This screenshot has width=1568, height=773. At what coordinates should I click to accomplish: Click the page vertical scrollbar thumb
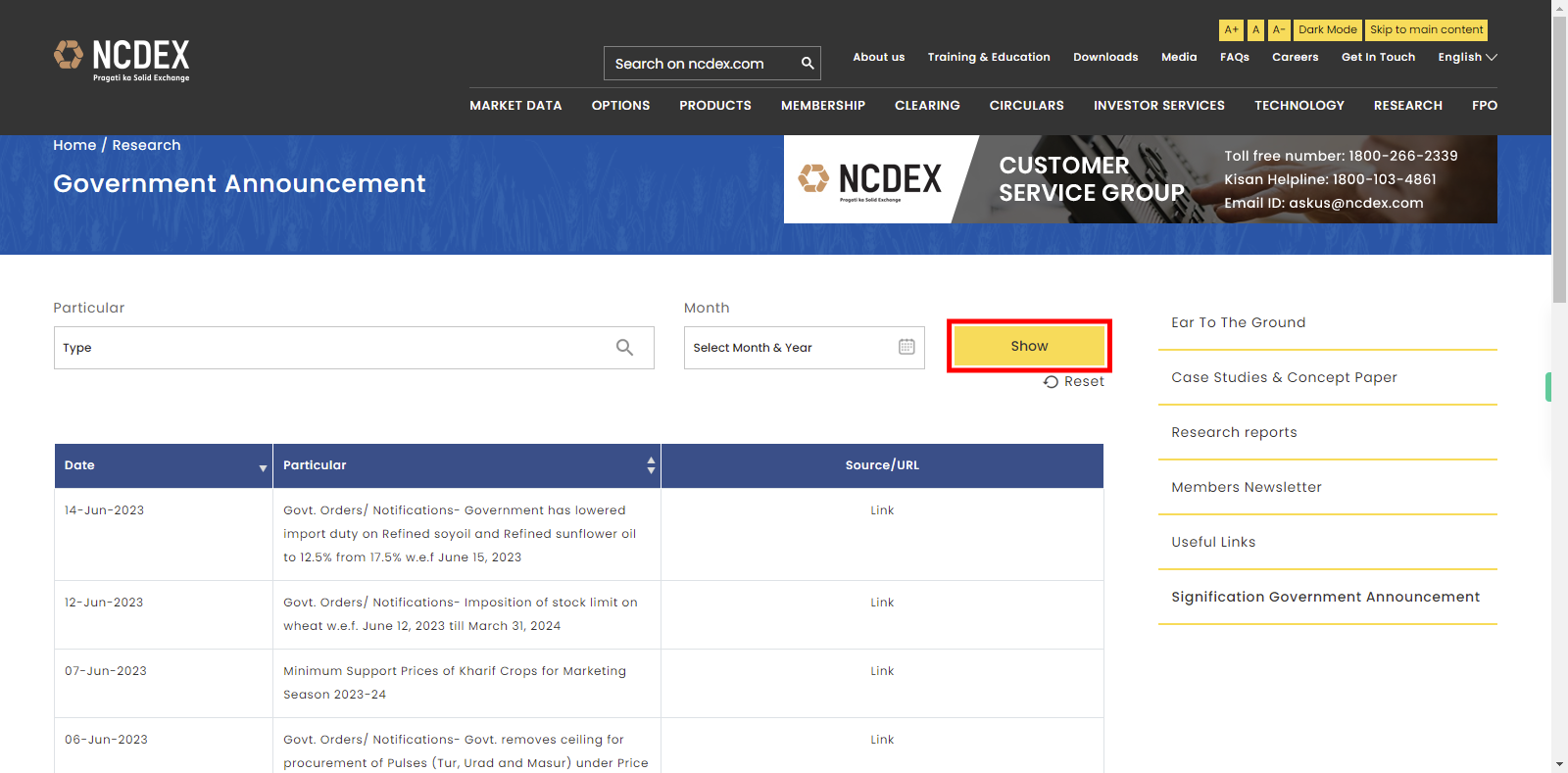(x=1559, y=160)
